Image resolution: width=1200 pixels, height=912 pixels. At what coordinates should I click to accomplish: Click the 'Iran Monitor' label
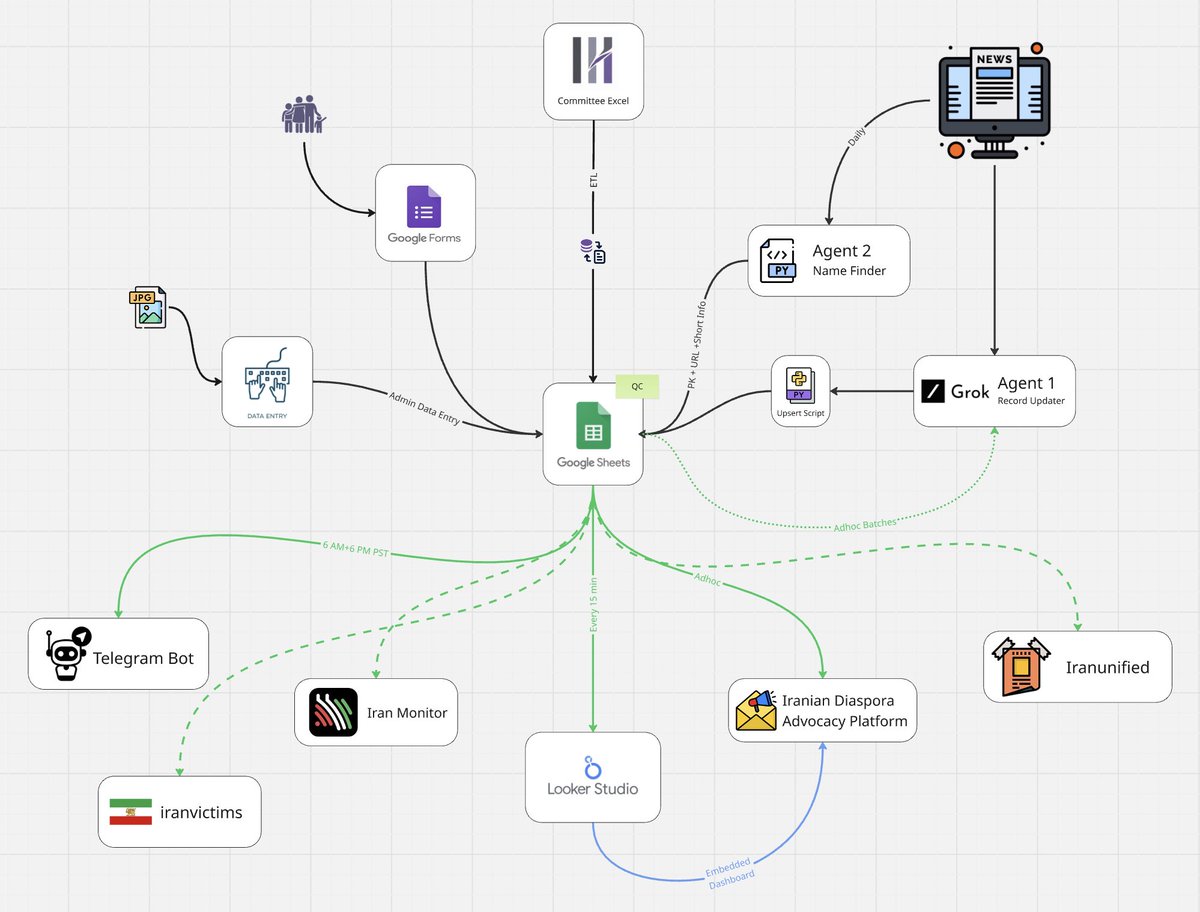407,712
